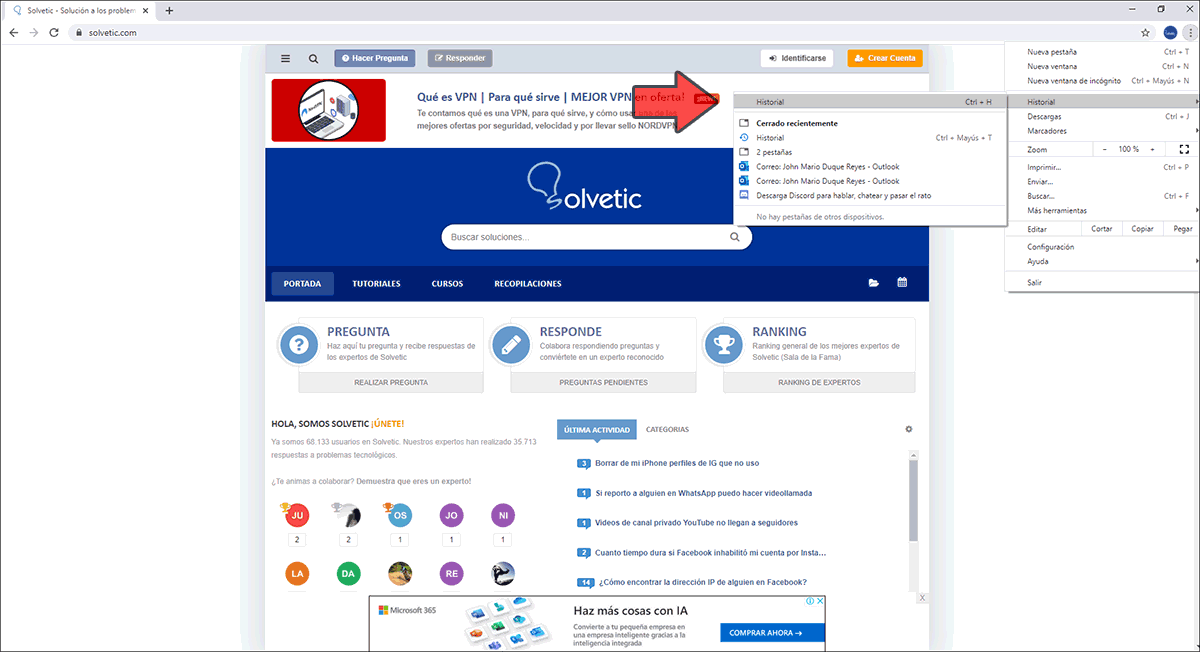Select Nueva ventana from the menu
Screen dimensions: 1200x652
pyautogui.click(x=1102, y=66)
